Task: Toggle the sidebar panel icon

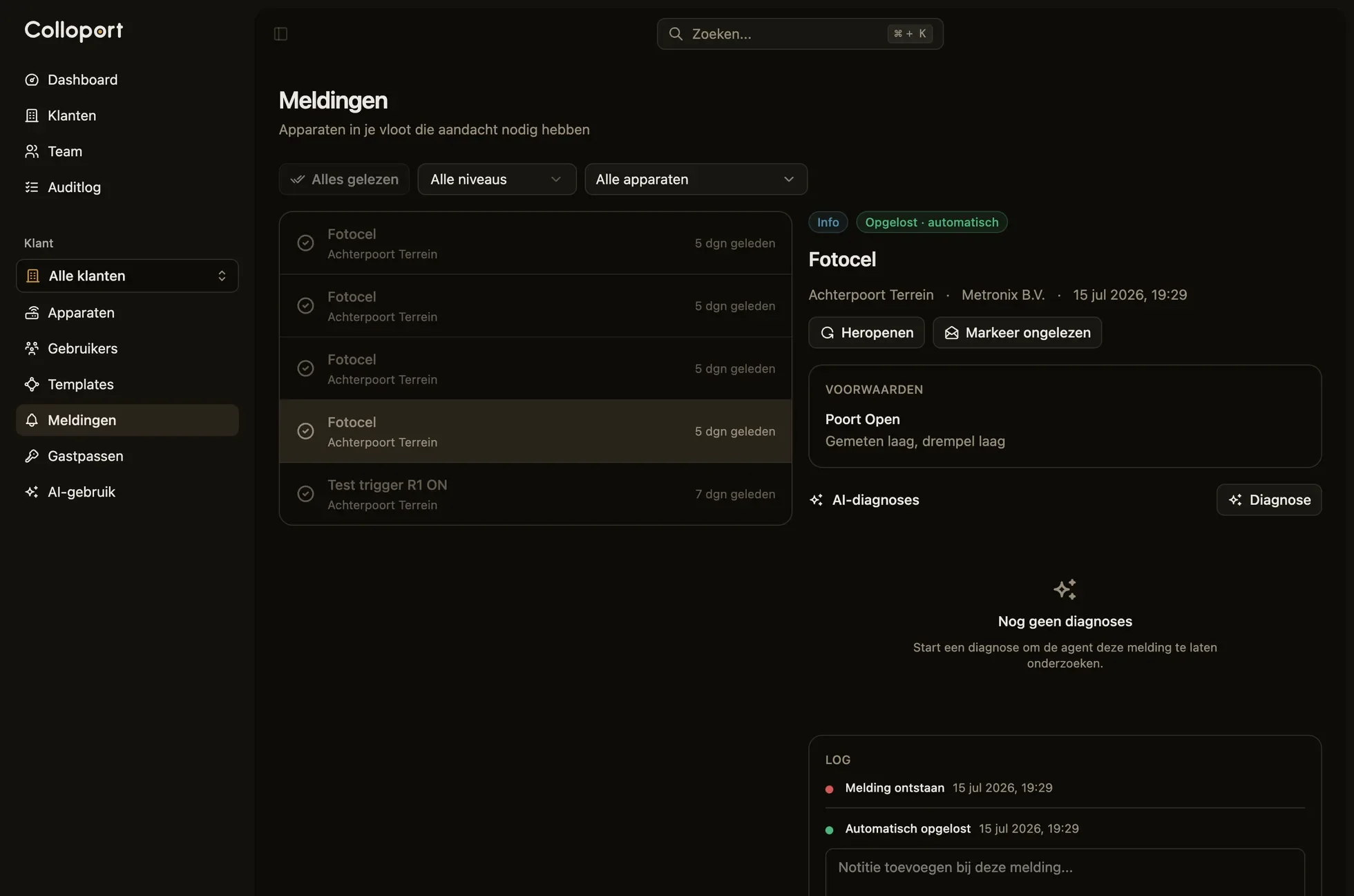Action: [280, 34]
